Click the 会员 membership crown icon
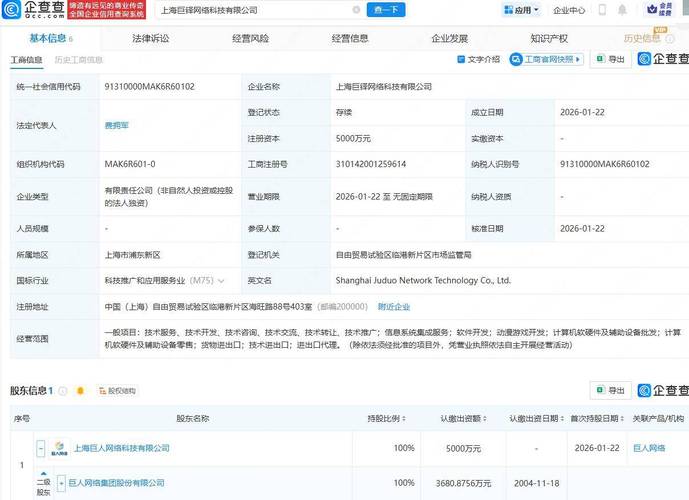This screenshot has width=689, height=500. pos(666,10)
